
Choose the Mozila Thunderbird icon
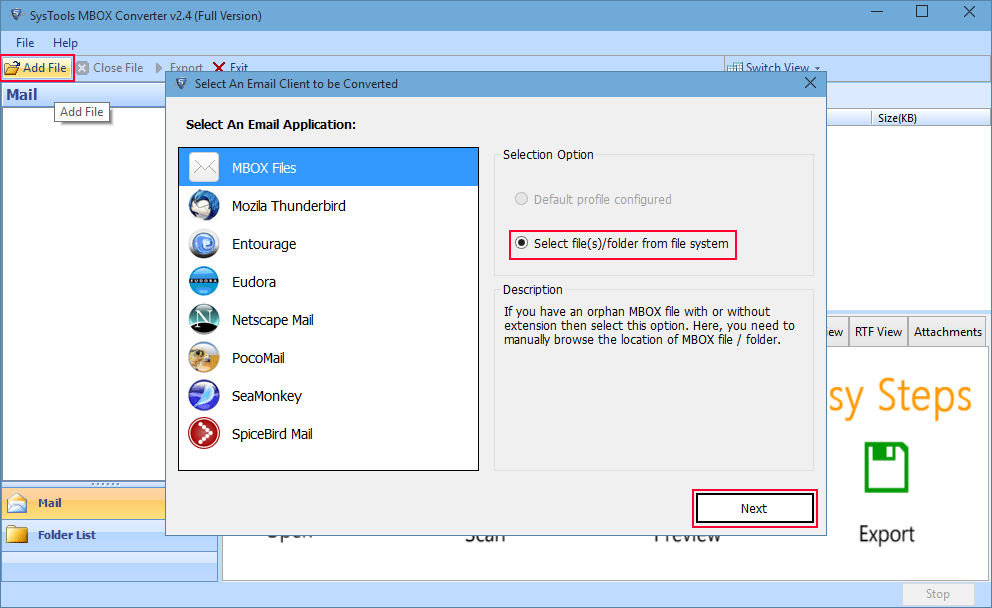click(204, 206)
